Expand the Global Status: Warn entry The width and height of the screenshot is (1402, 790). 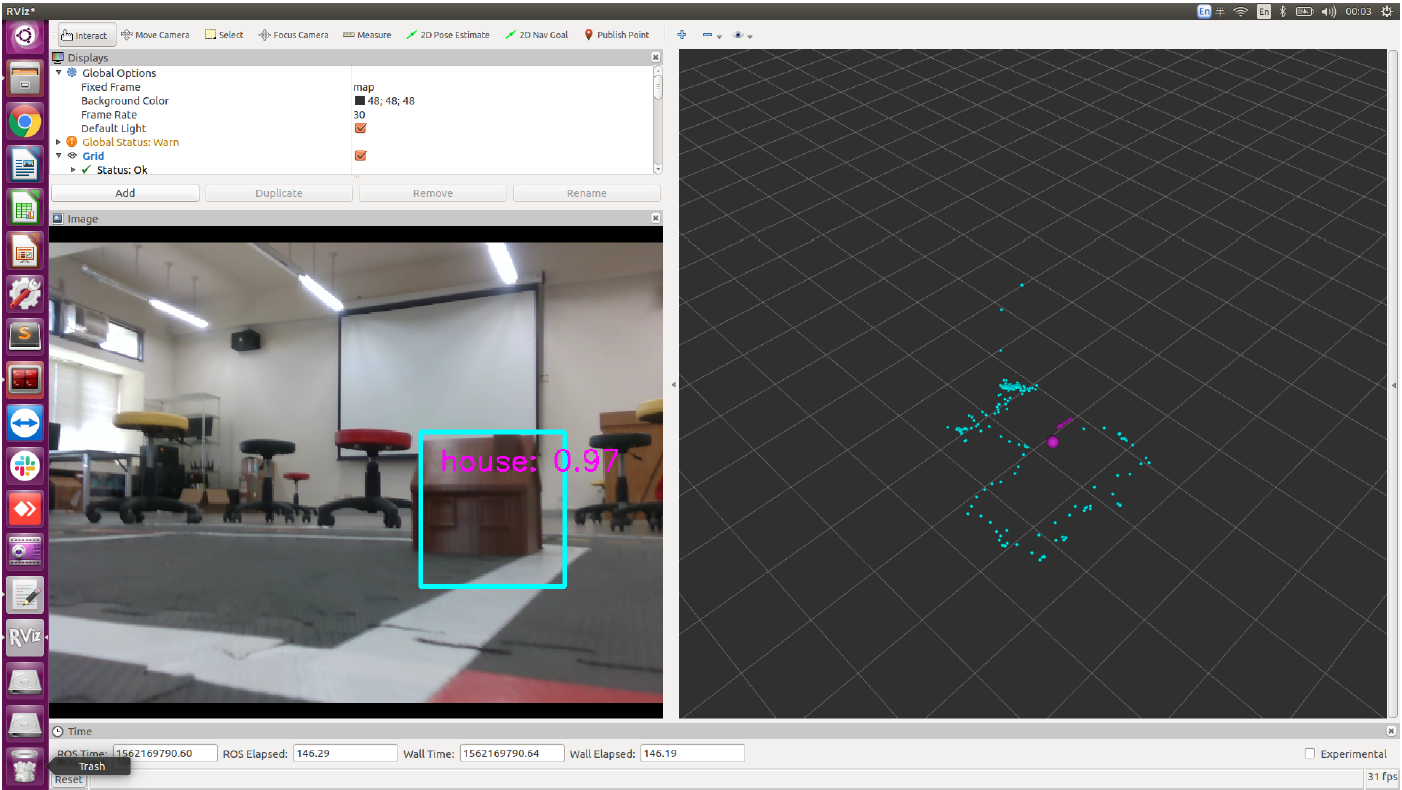[x=59, y=142]
